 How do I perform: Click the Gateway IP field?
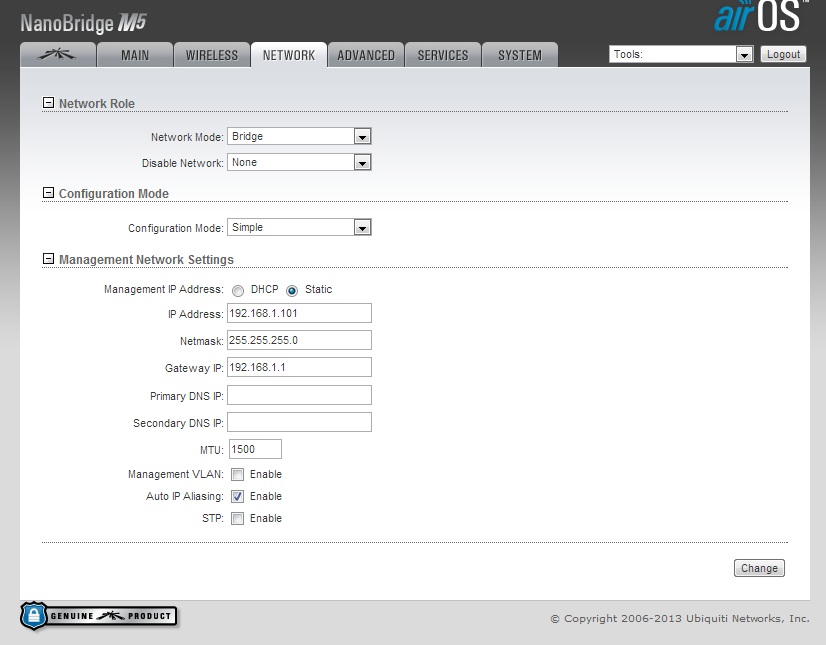(299, 367)
